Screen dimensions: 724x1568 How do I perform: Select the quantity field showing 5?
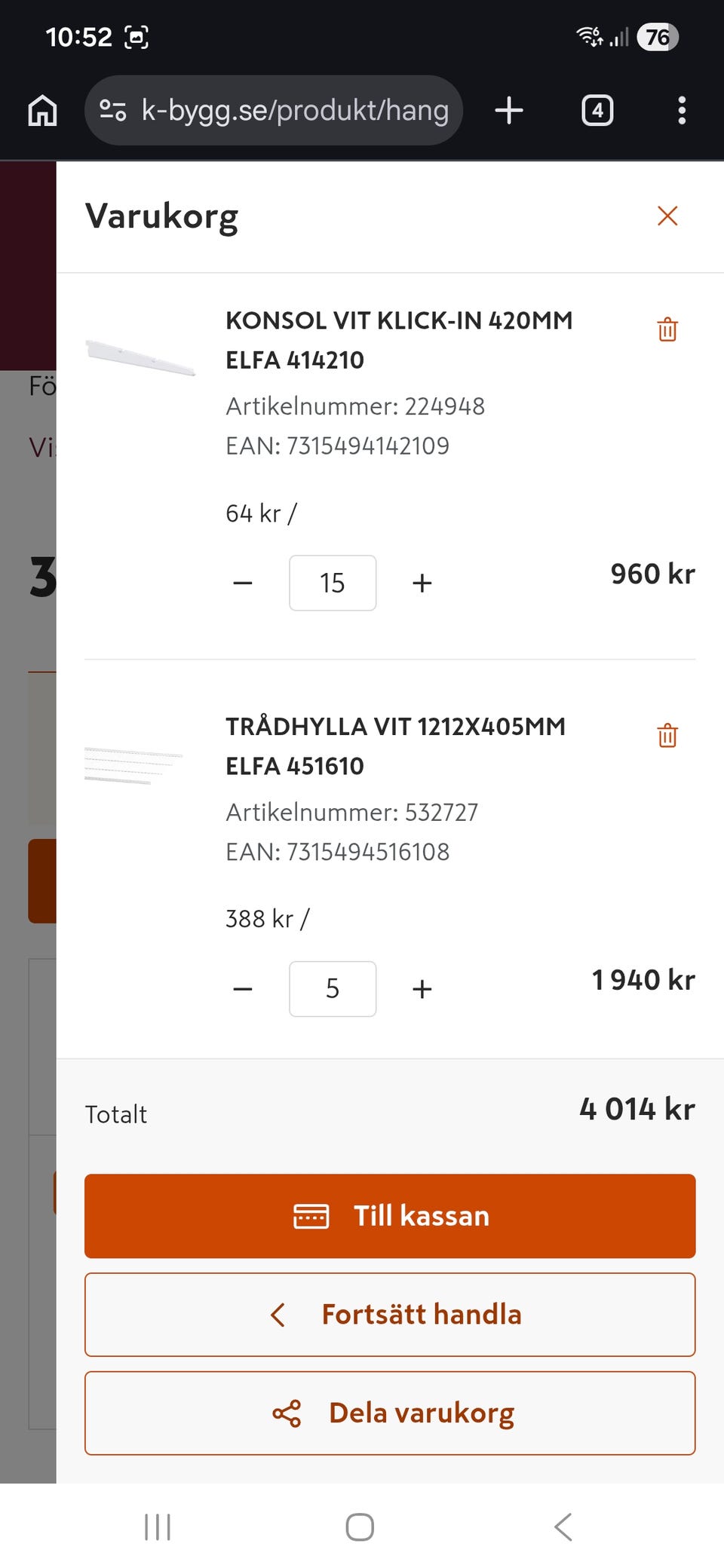333,989
